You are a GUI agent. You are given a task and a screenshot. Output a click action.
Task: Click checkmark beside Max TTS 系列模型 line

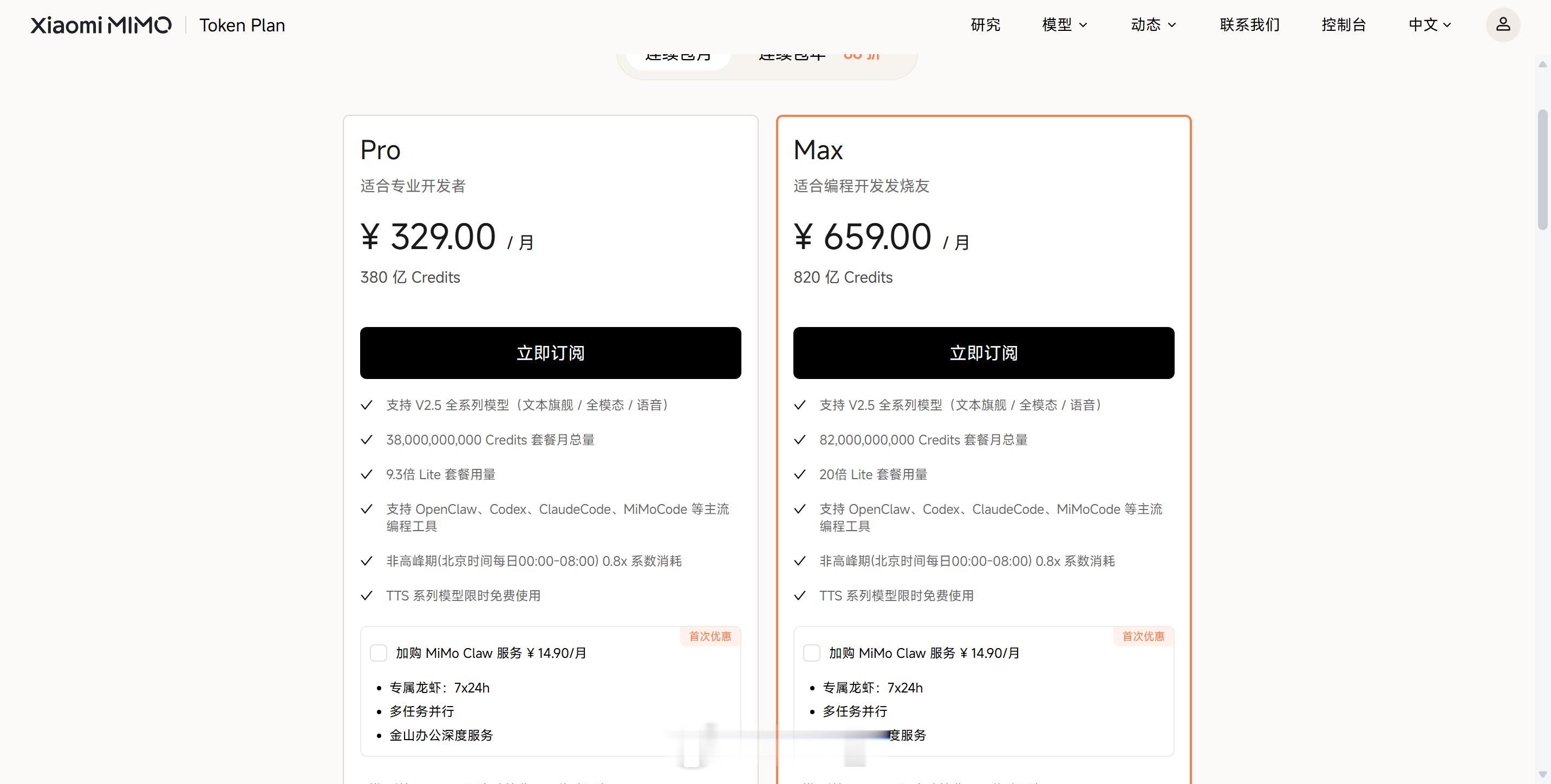800,596
